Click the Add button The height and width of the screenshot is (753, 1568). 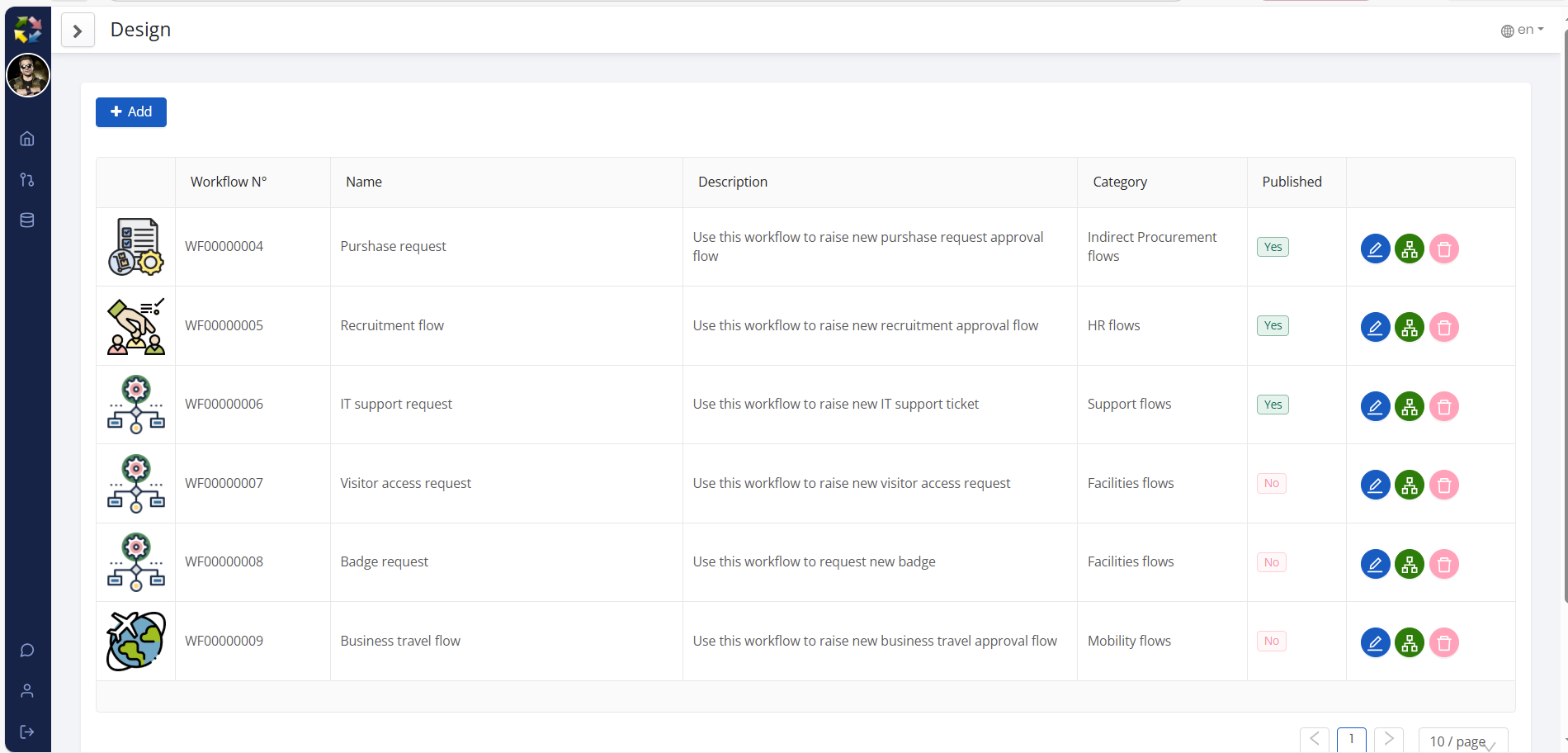[131, 112]
